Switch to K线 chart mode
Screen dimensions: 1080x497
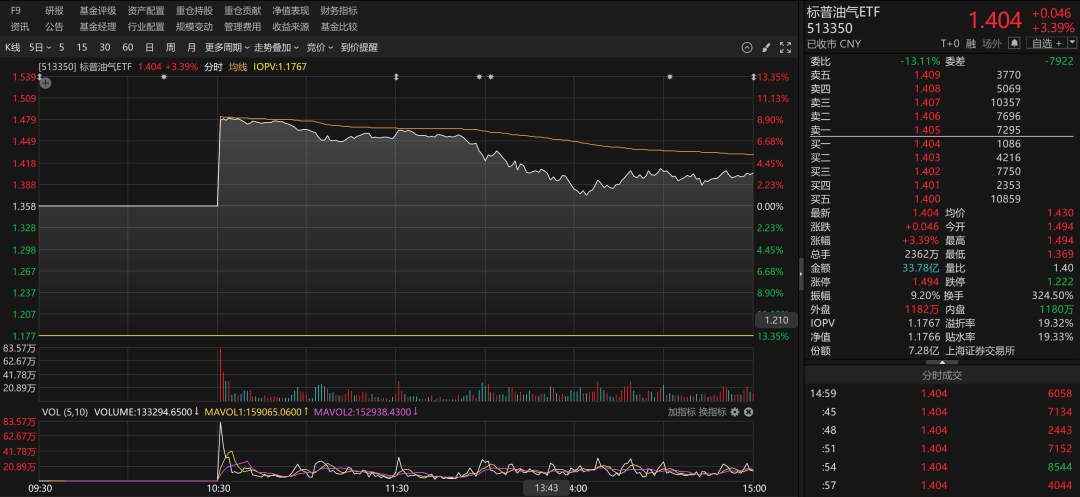13,47
